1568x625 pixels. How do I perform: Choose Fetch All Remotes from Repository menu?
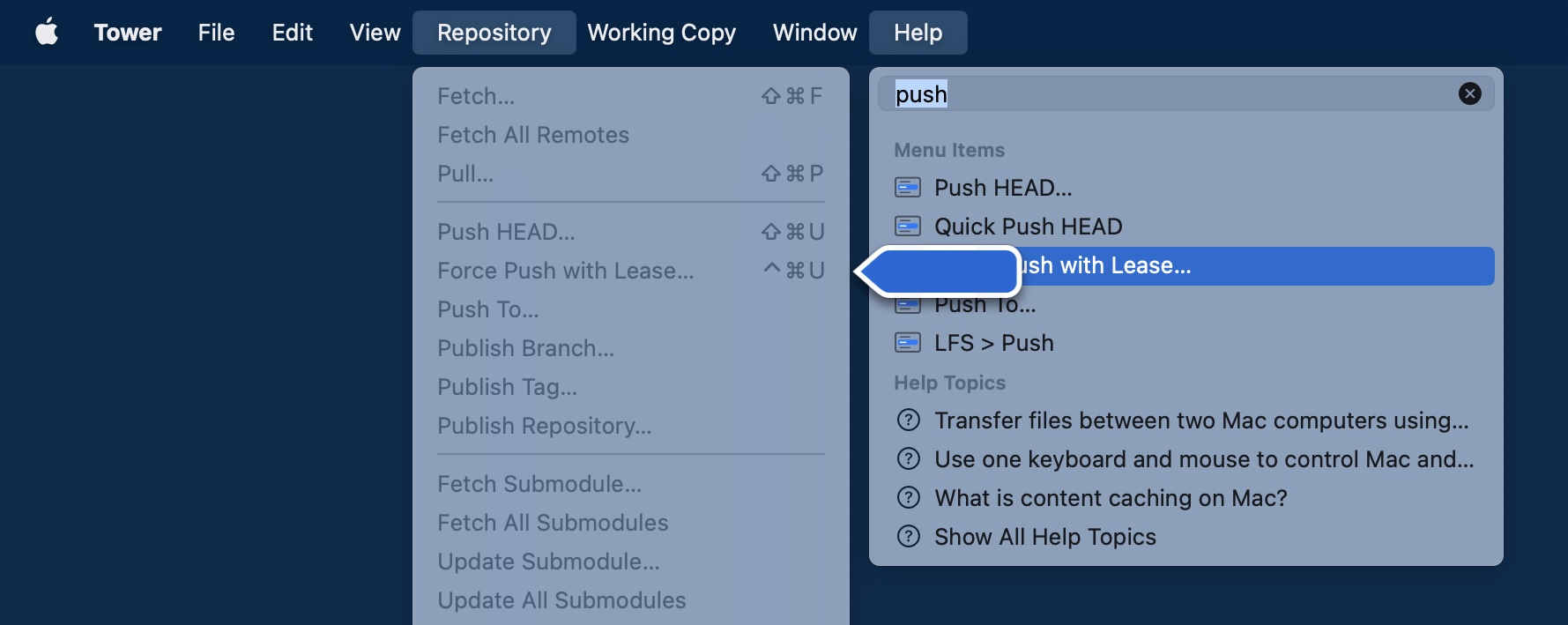click(533, 135)
